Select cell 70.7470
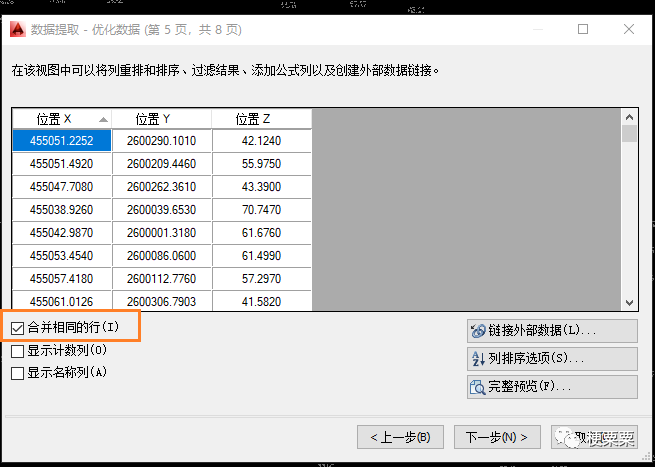 261,210
